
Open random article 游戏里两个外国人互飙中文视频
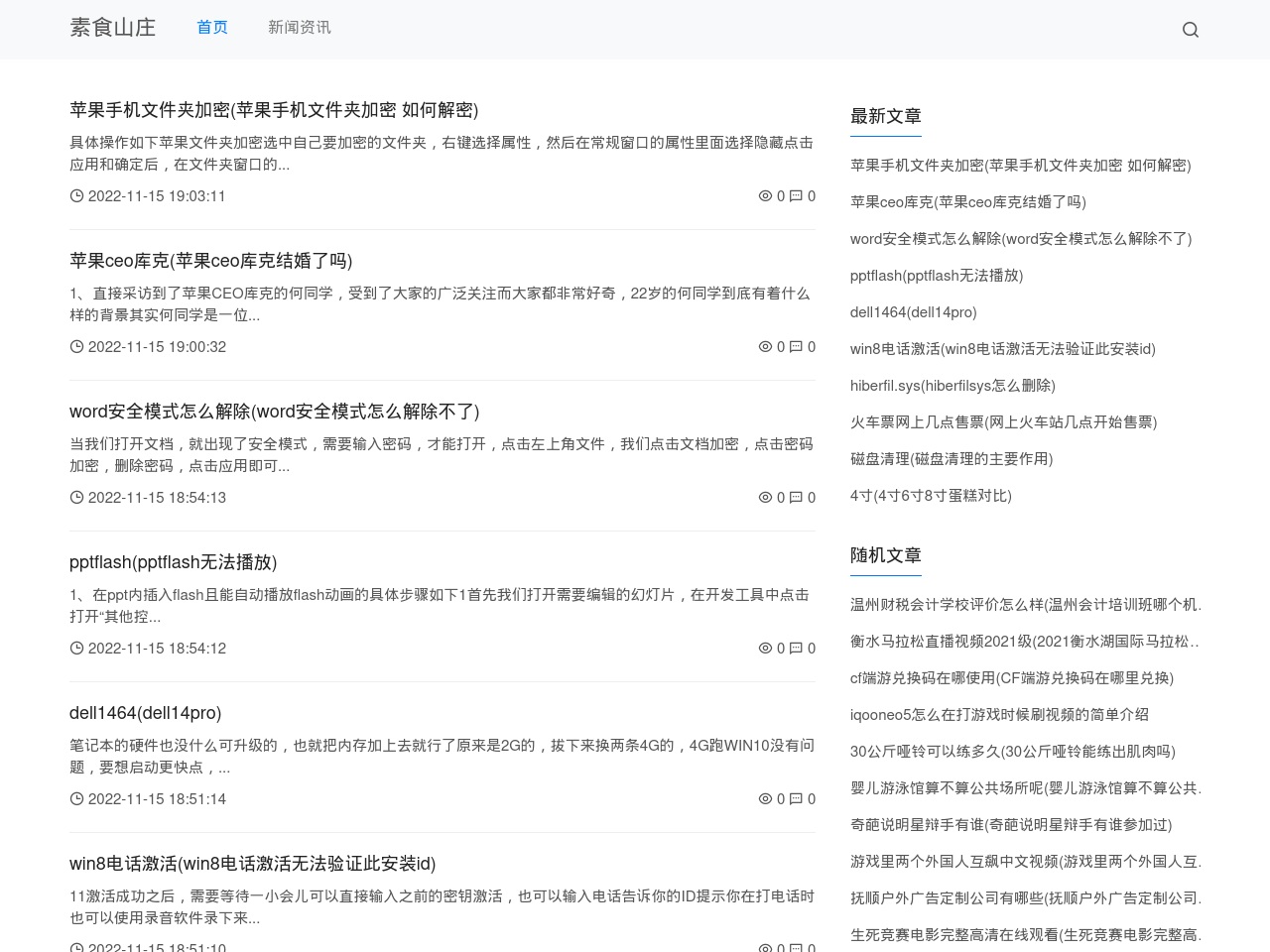(x=1026, y=862)
